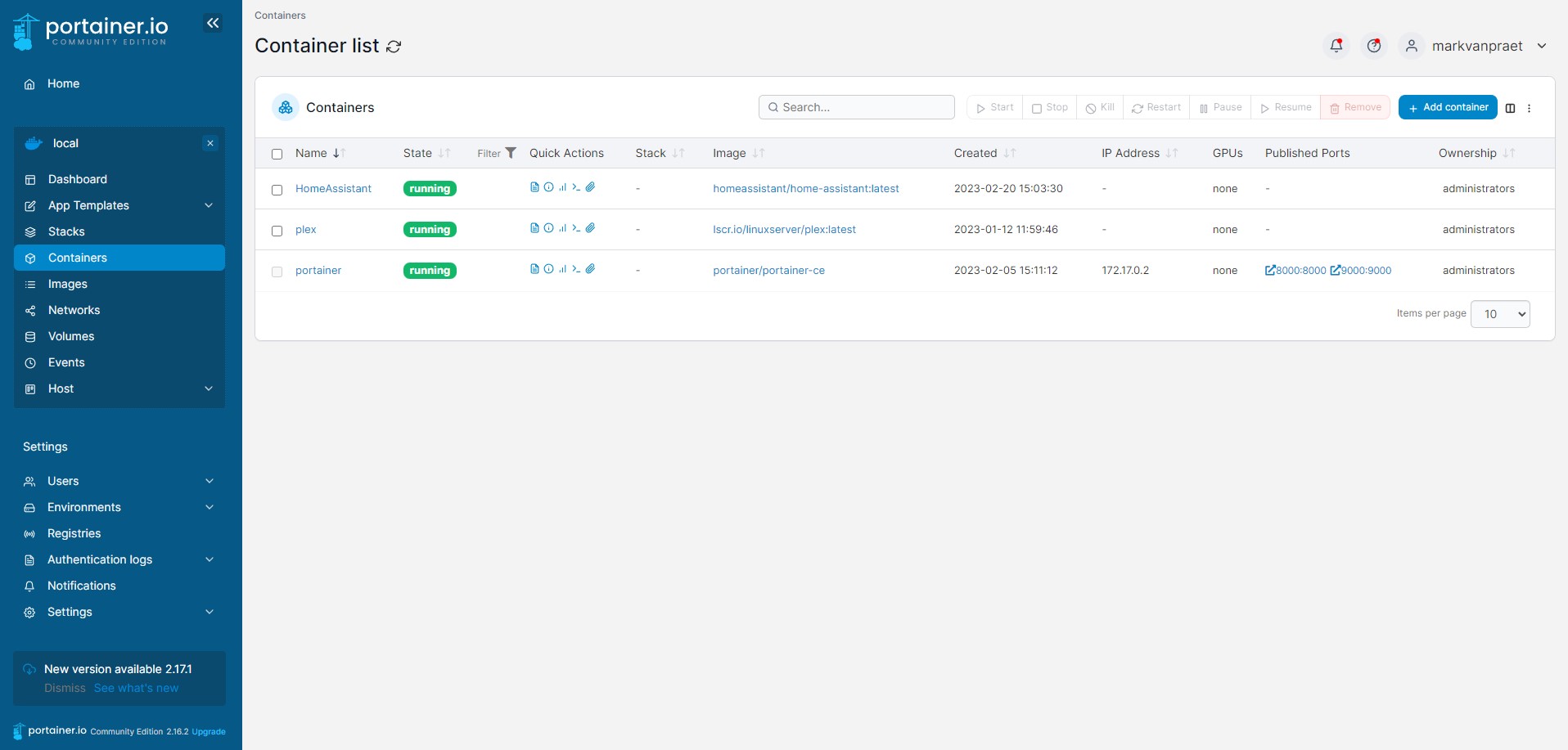Collapse the sidebar with double-chevron icon

pos(213,23)
